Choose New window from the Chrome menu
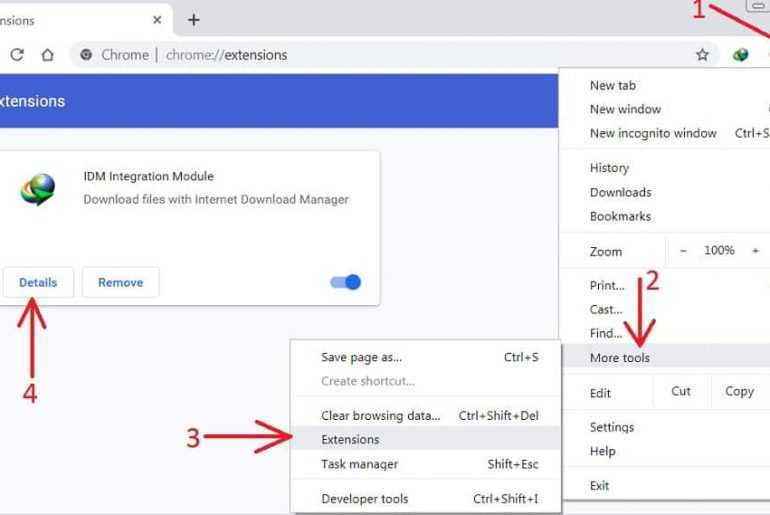 (664, 109)
